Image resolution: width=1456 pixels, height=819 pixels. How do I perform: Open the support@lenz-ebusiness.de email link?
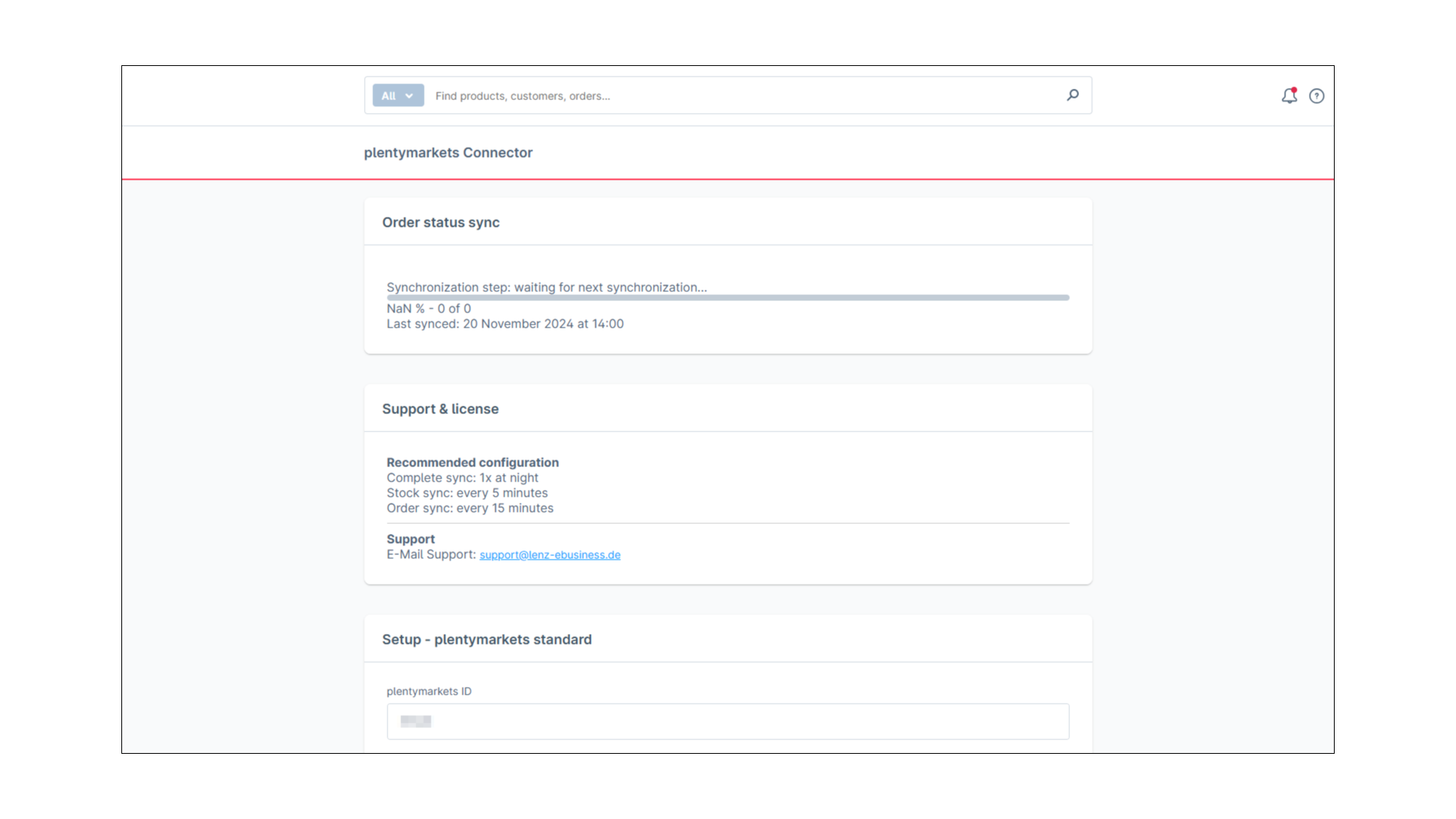click(x=550, y=554)
